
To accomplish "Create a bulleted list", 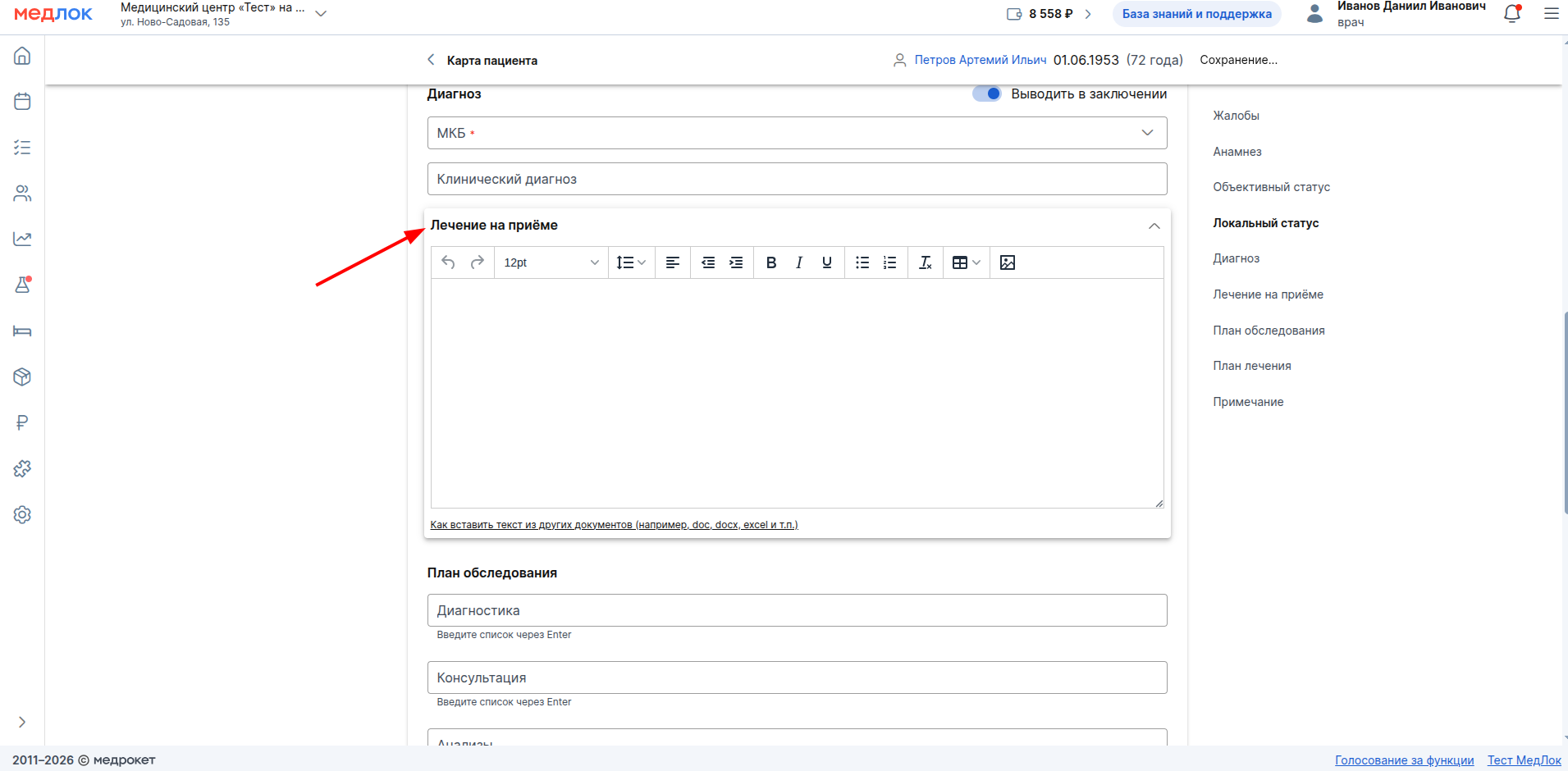I will pyautogui.click(x=862, y=262).
